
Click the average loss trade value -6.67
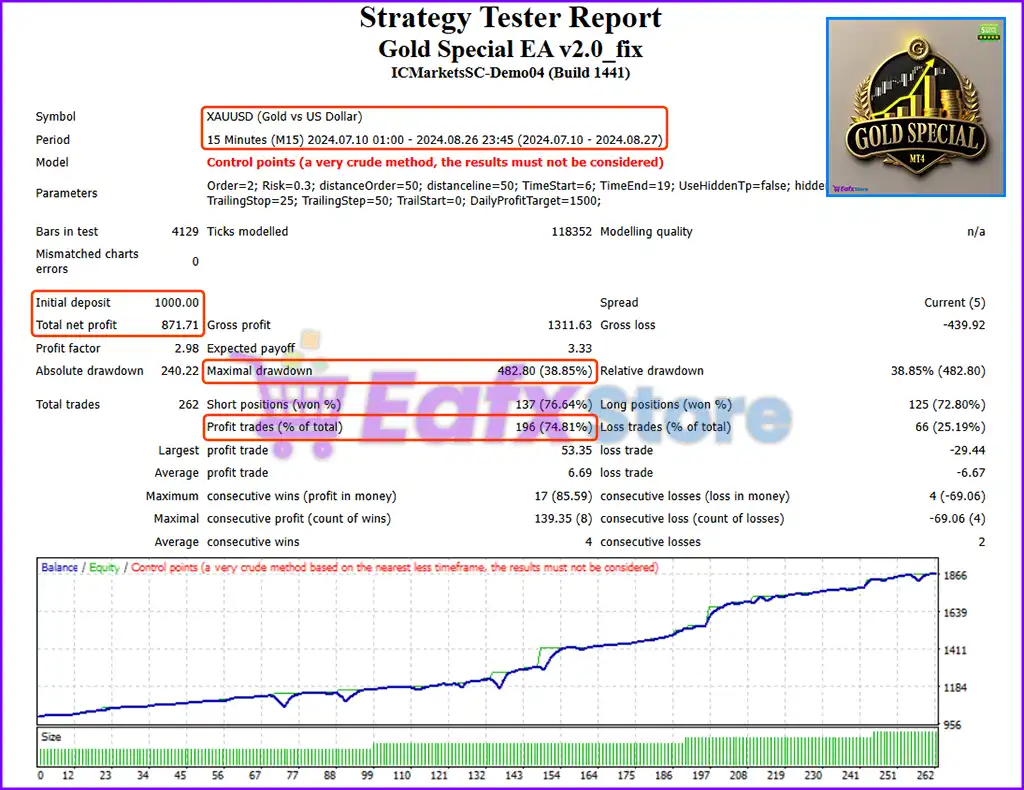[x=970, y=472]
